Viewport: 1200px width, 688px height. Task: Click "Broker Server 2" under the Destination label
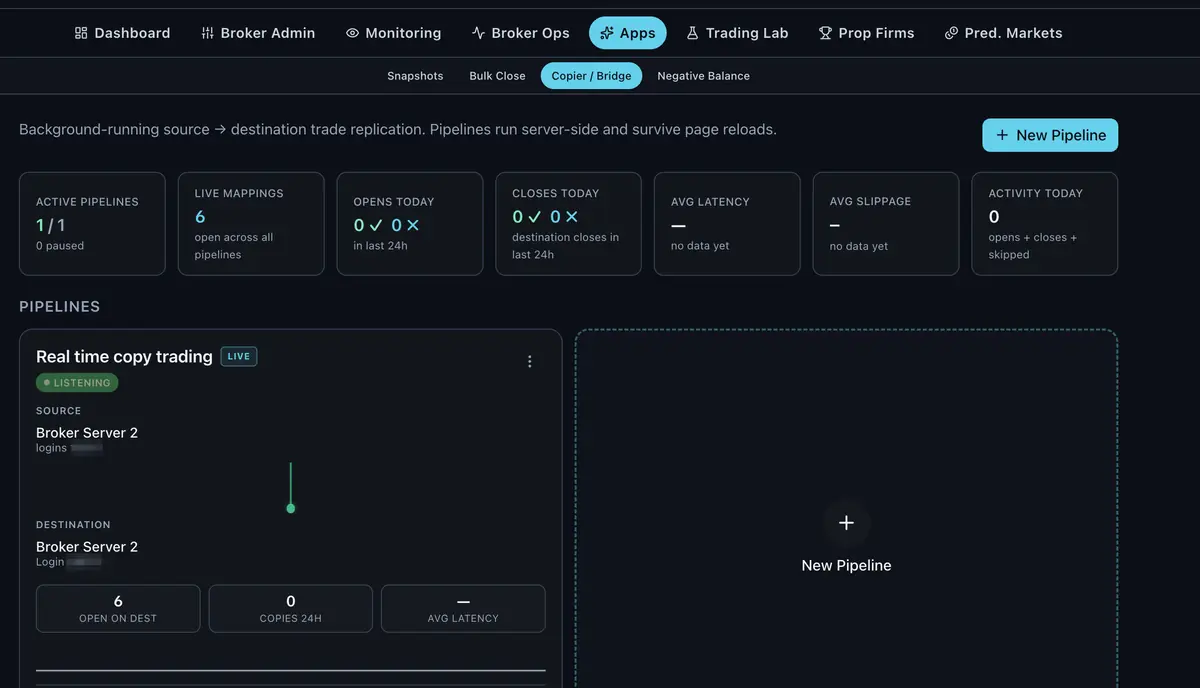point(87,547)
